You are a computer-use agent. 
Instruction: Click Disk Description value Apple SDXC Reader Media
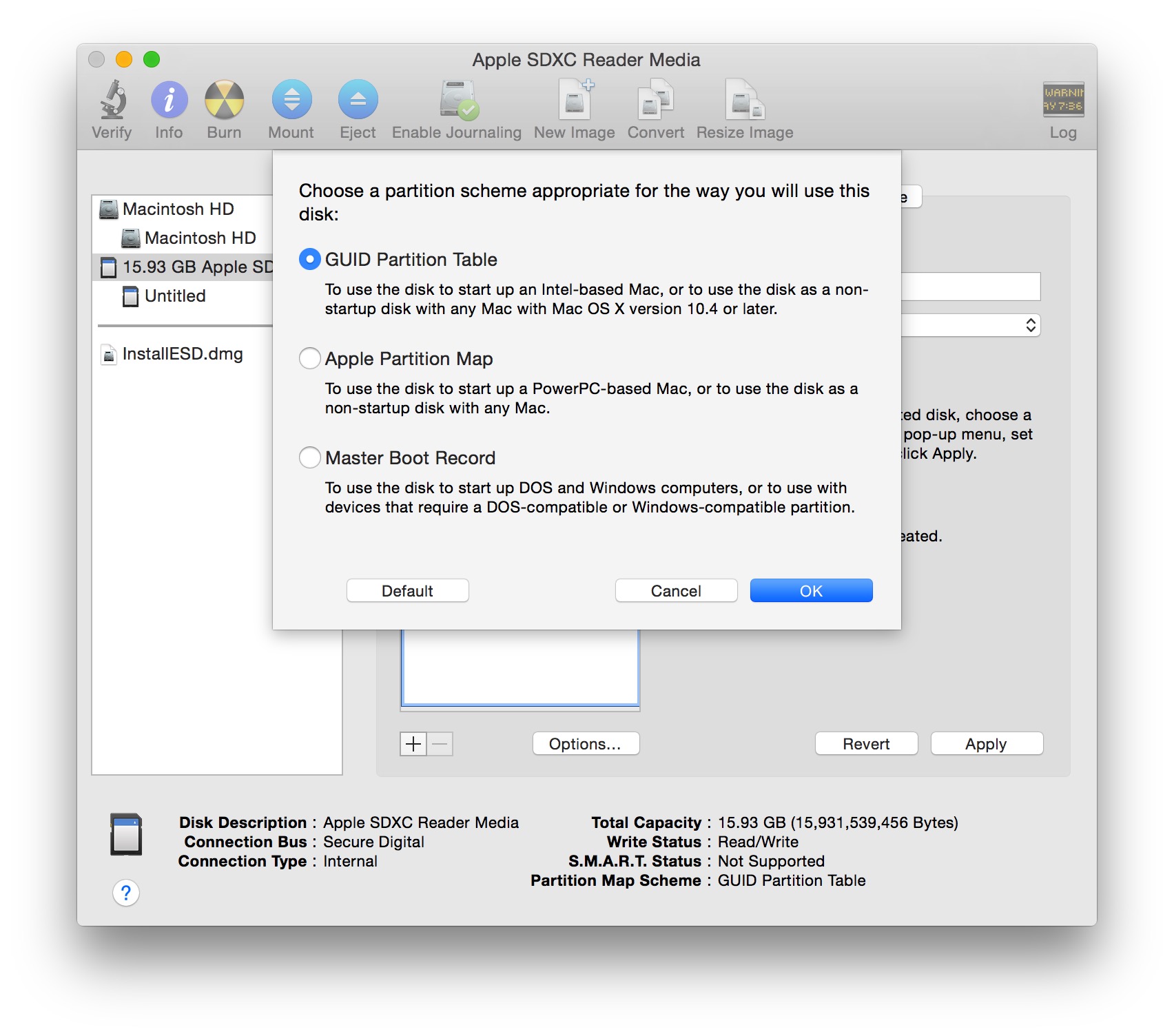pyautogui.click(x=421, y=822)
